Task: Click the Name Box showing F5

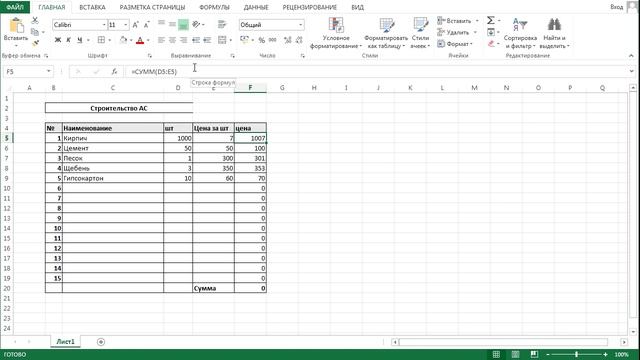Action: point(28,71)
